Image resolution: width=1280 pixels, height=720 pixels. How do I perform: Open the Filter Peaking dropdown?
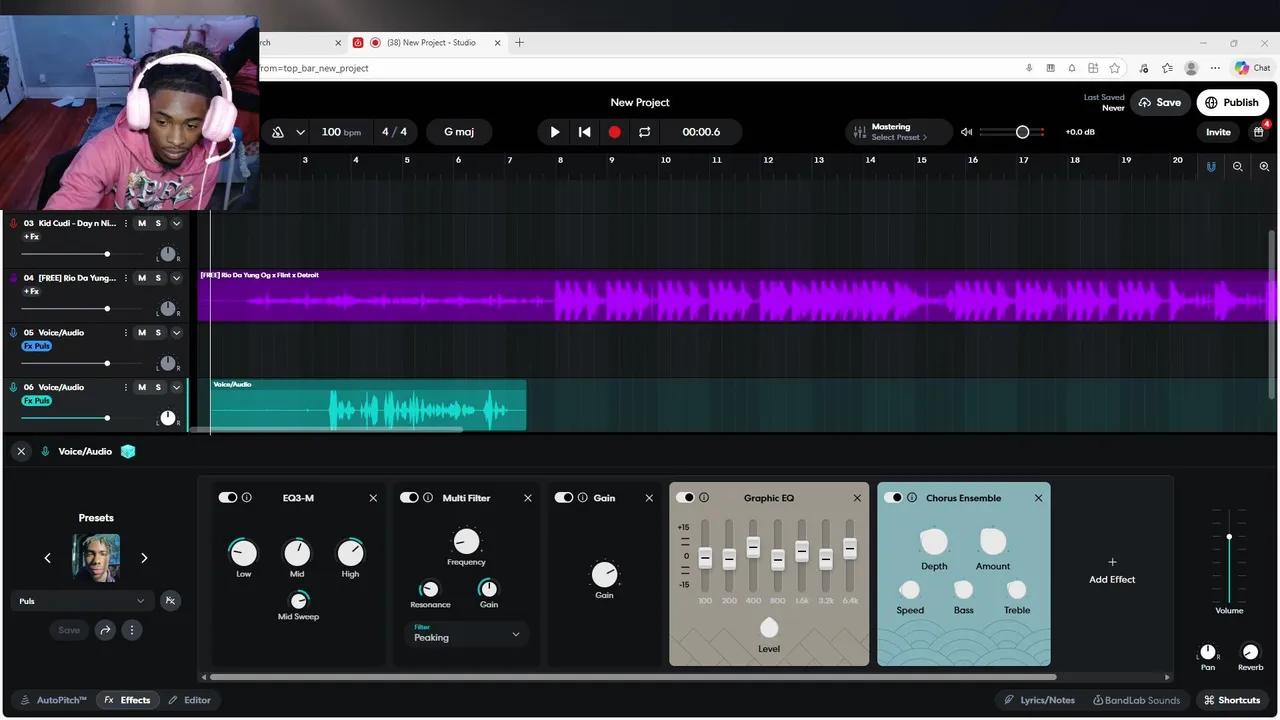tap(467, 633)
